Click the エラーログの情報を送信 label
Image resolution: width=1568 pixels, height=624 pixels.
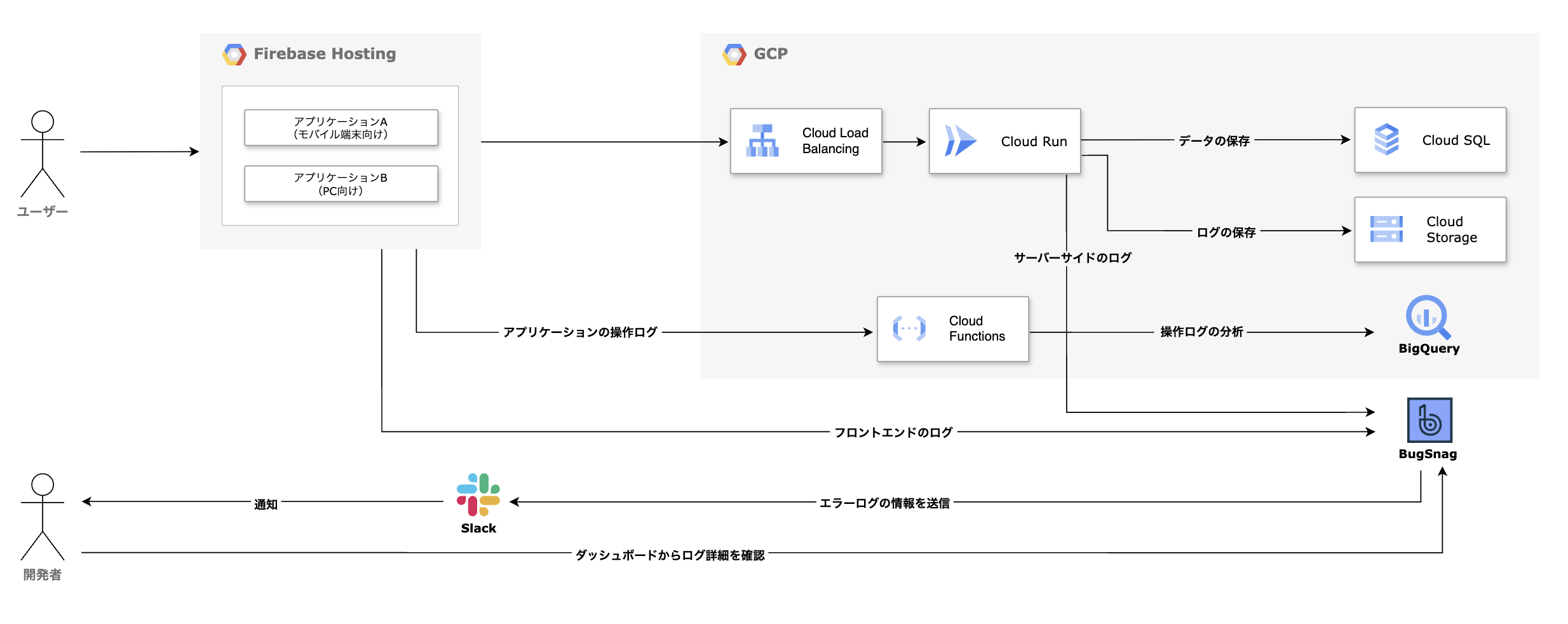click(884, 503)
